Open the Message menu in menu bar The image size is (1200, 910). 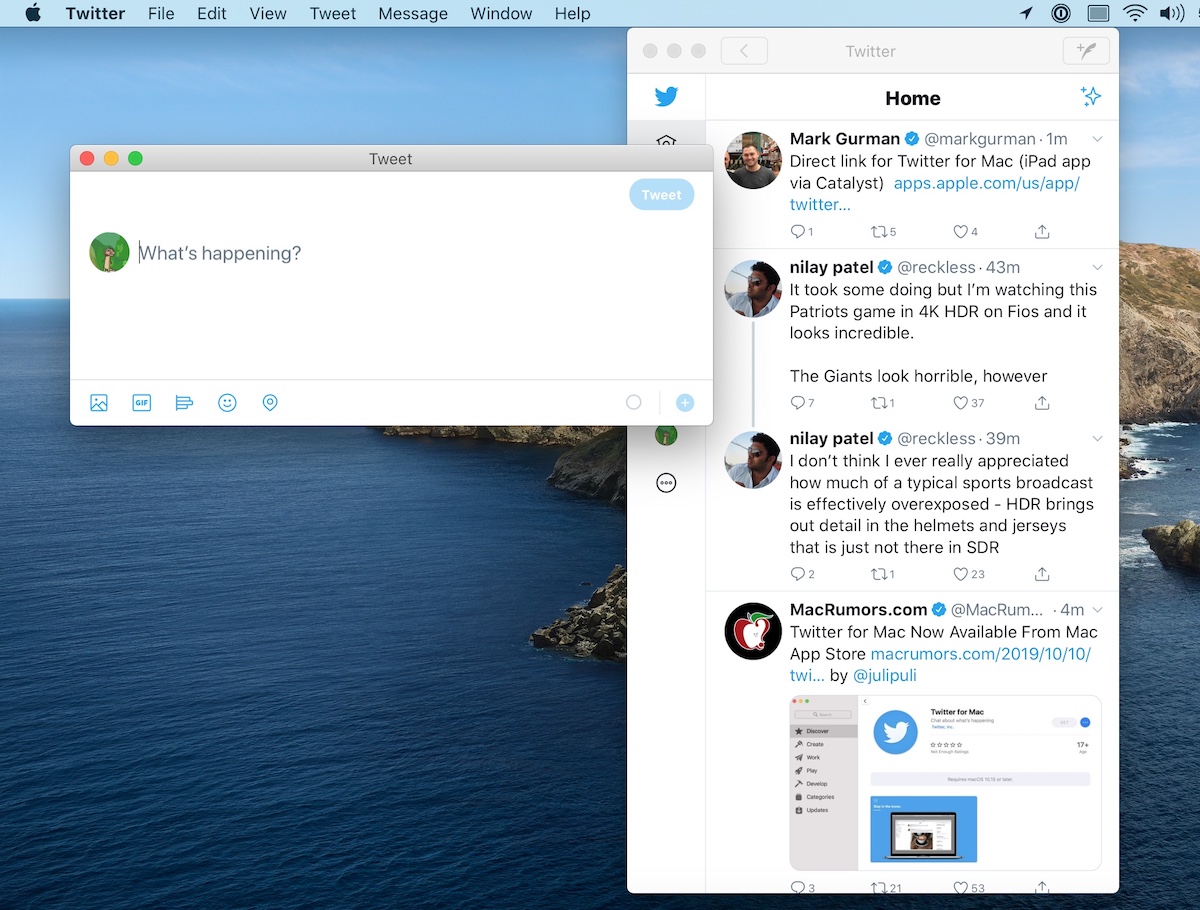tap(413, 14)
